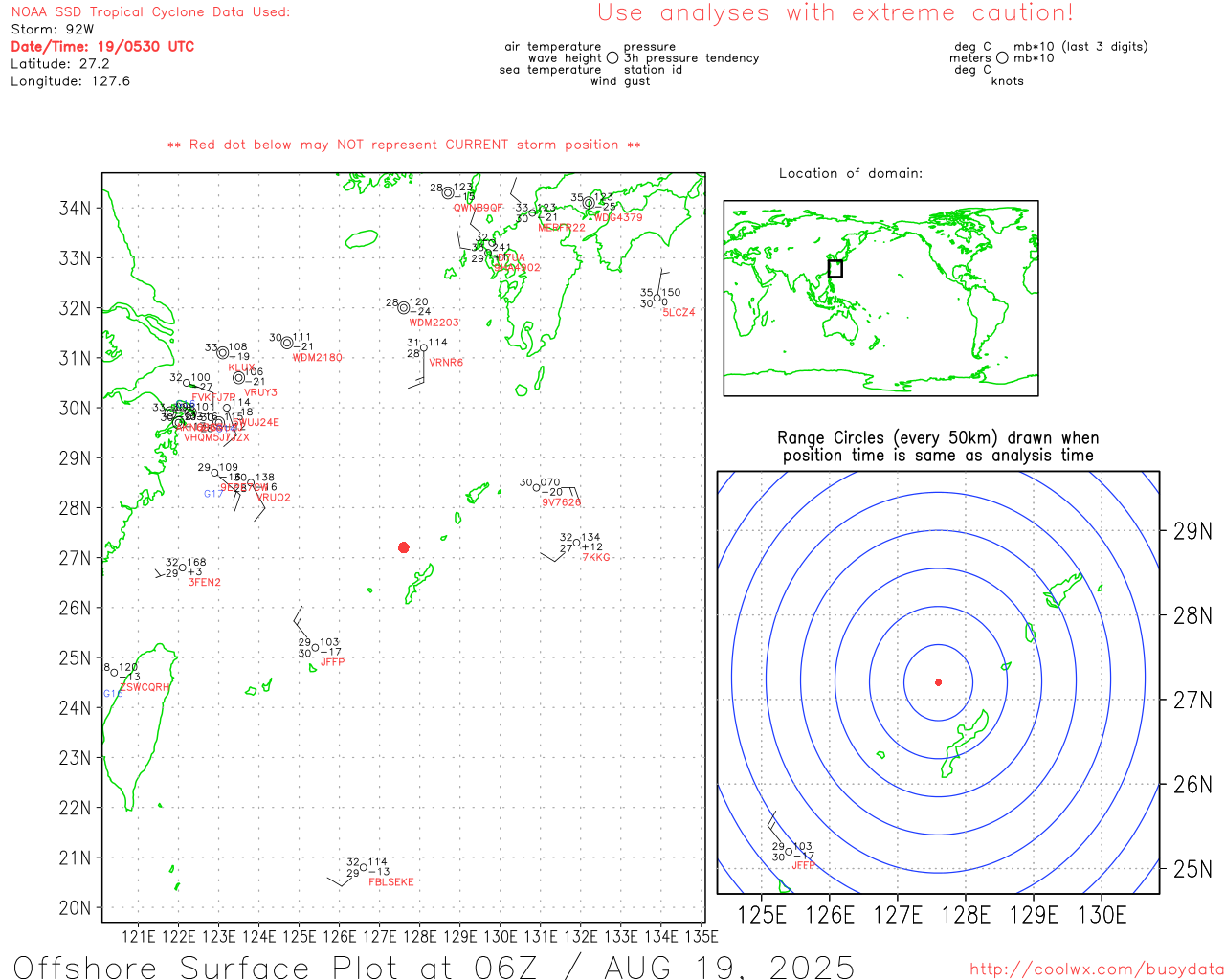Click station ID 3FEN2
The width and height of the screenshot is (1225, 980).
205,582
